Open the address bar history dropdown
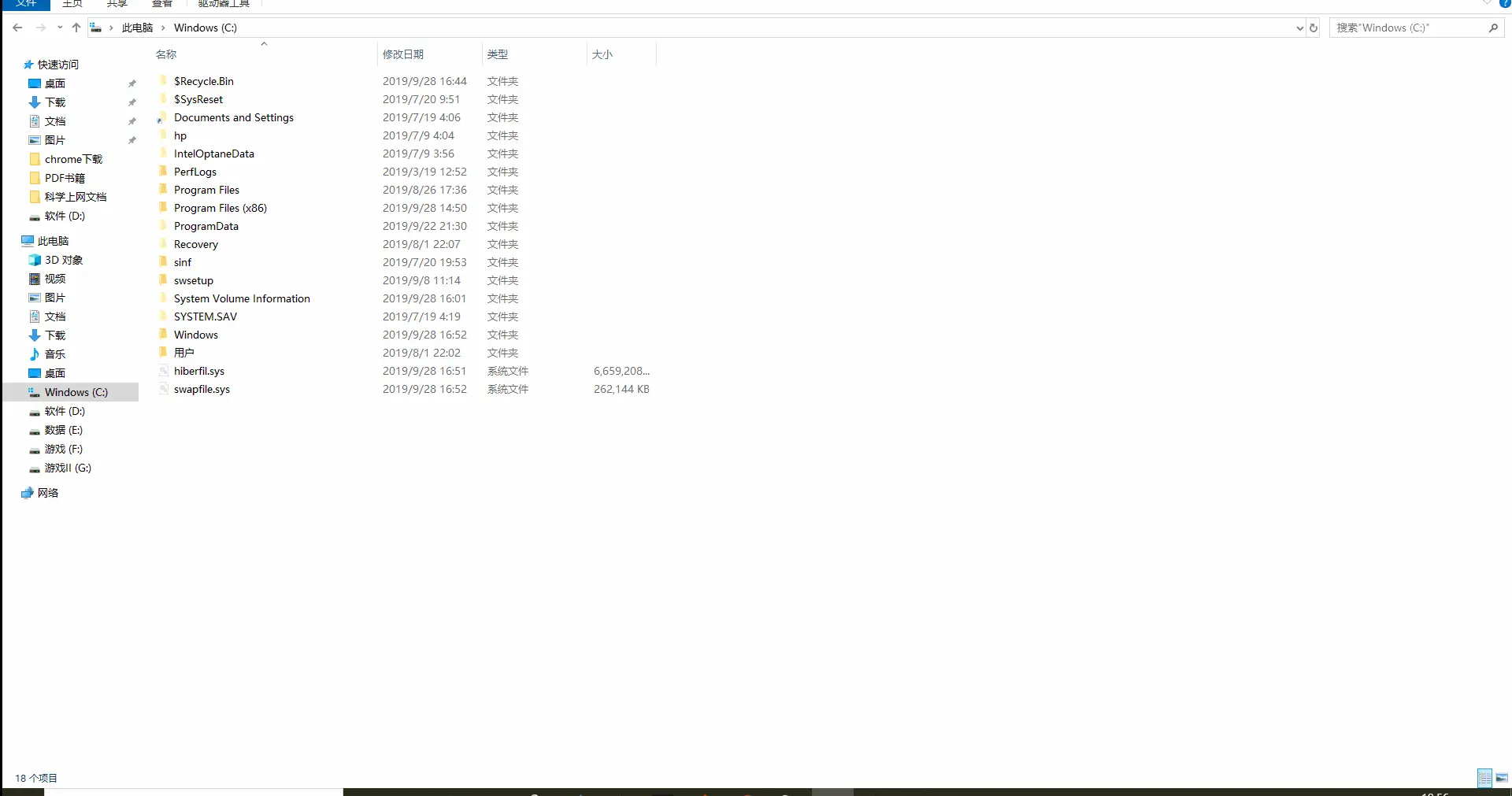Screen dimensions: 1512x796 click(x=1299, y=28)
